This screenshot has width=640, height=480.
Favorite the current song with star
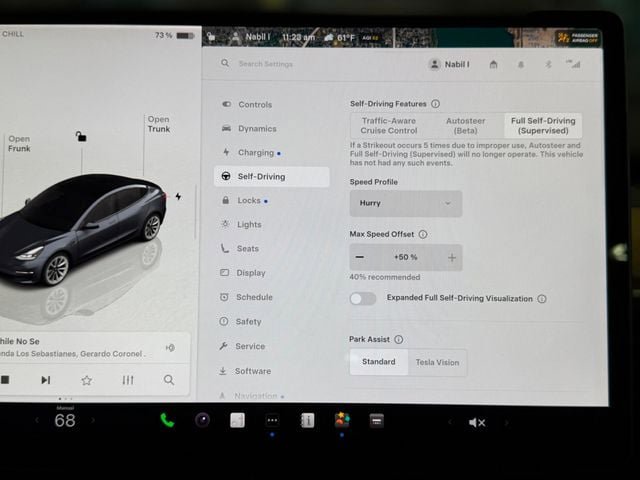tap(87, 380)
